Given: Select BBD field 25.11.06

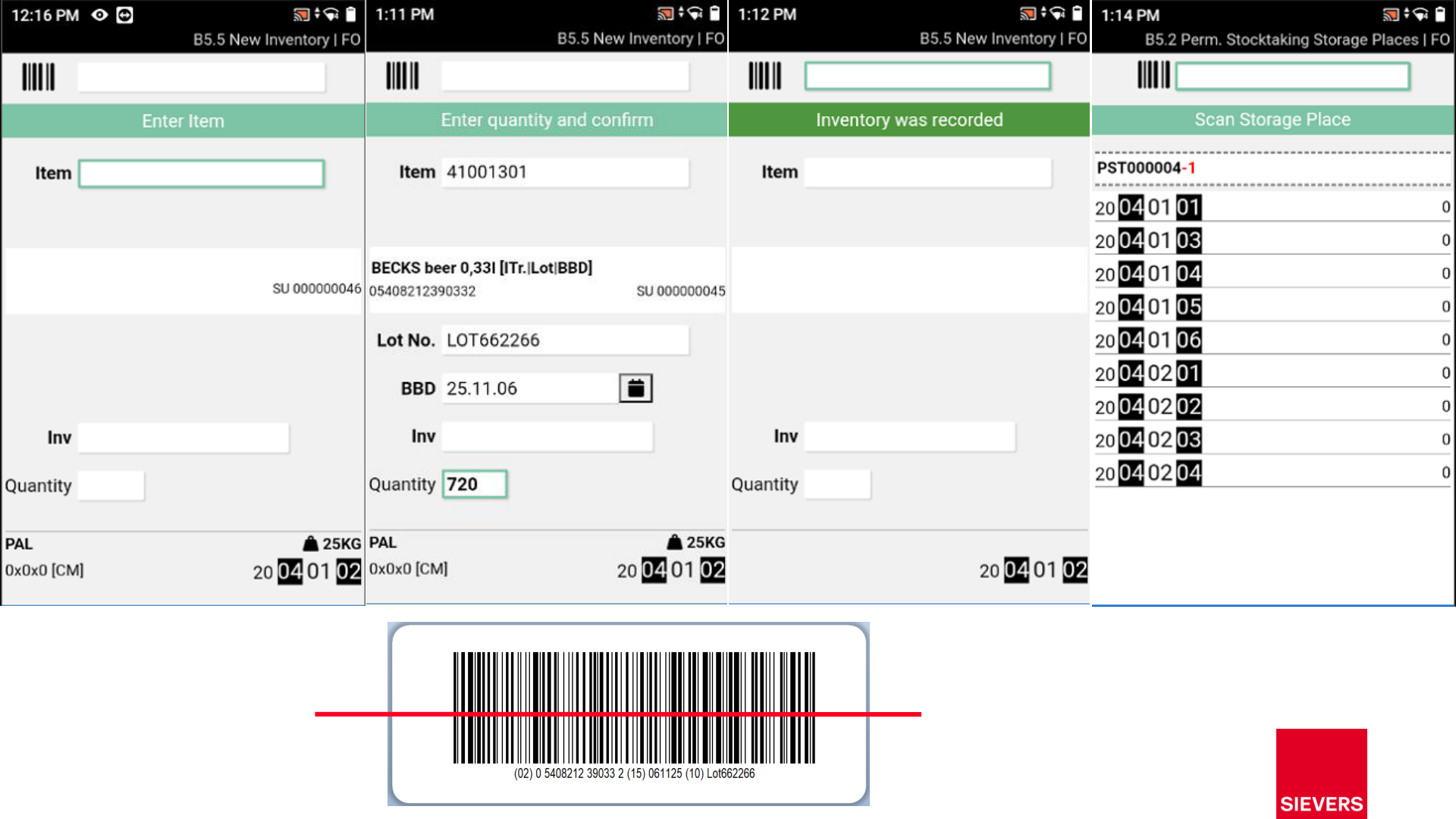Looking at the screenshot, I should [530, 388].
